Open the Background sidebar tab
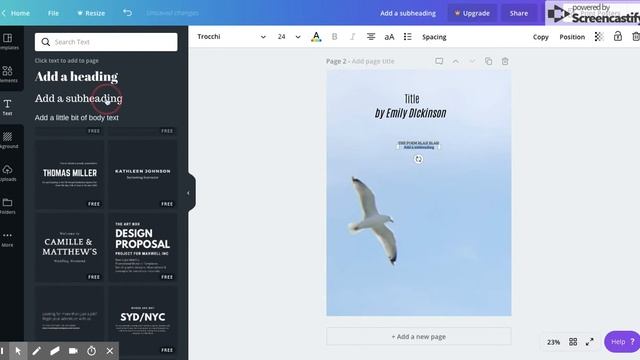The height and width of the screenshot is (360, 640). [8, 140]
